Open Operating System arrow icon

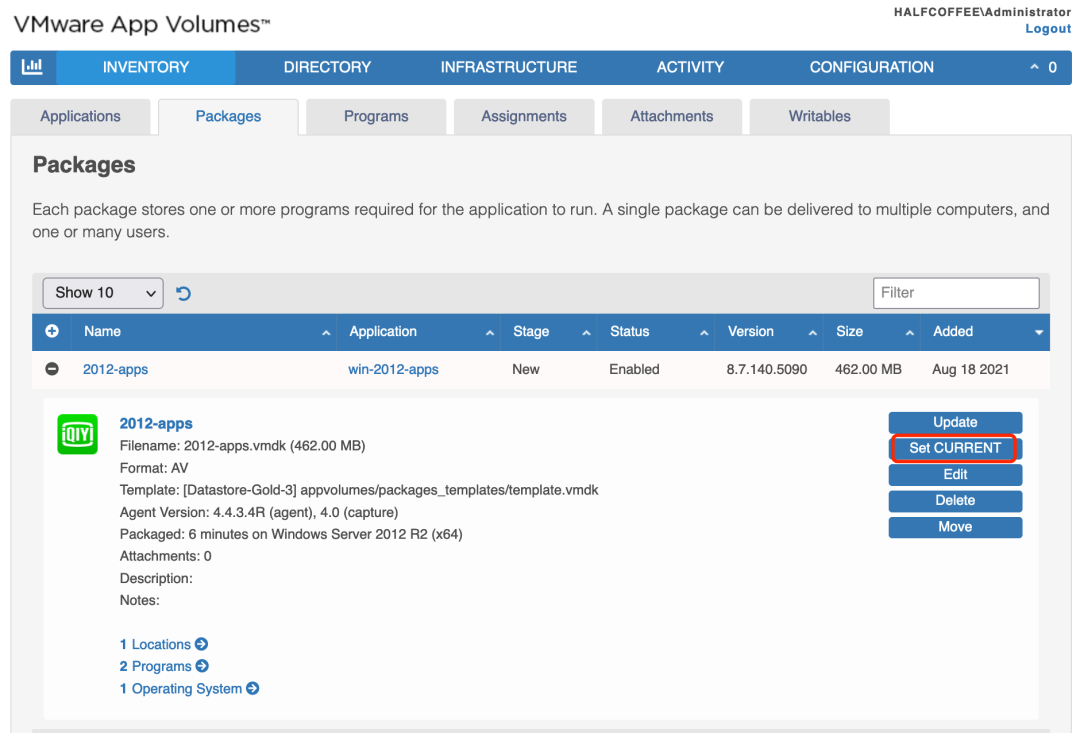[x=253, y=688]
